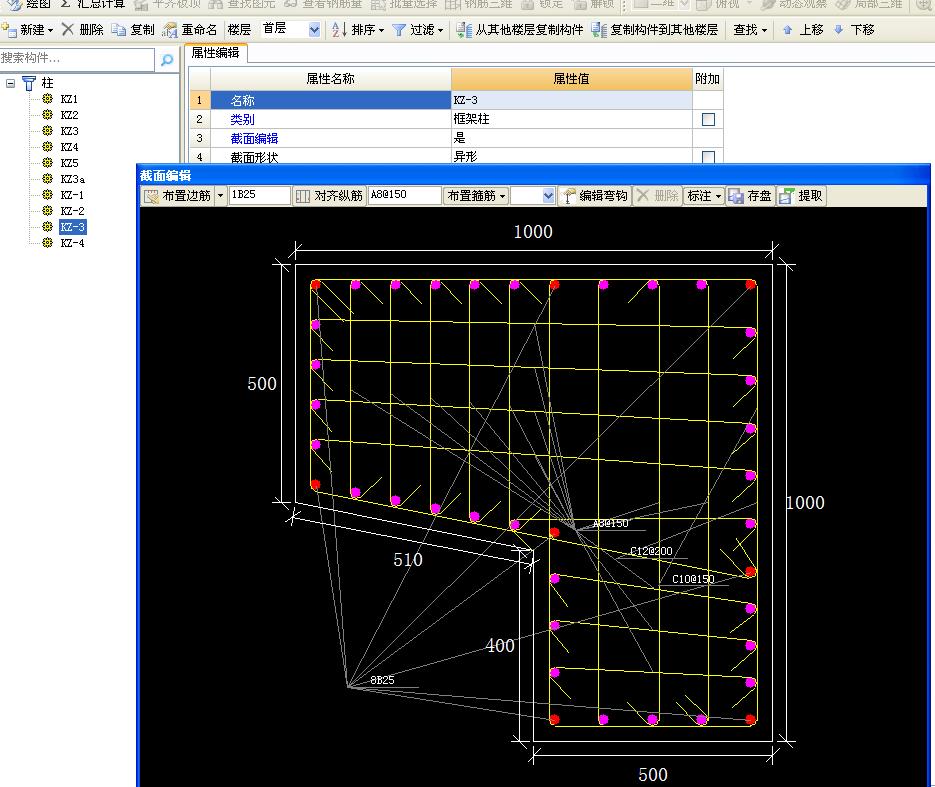Click the 510 dimension in drawing

click(408, 560)
